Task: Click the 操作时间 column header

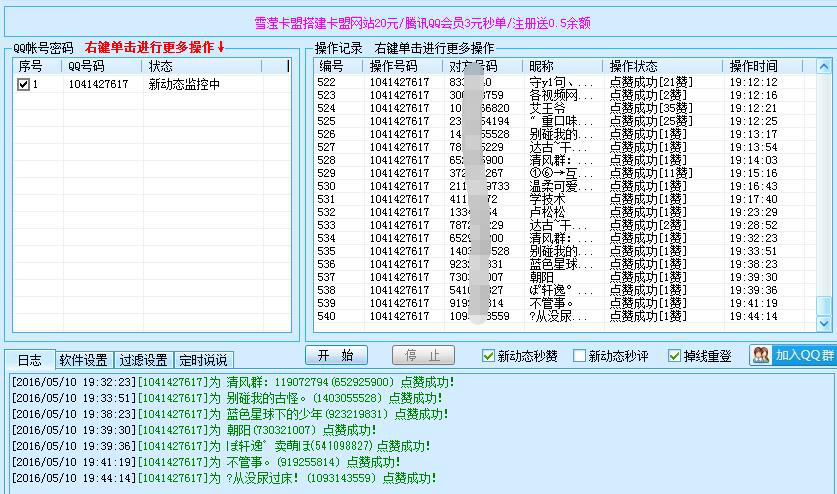Action: [762, 66]
